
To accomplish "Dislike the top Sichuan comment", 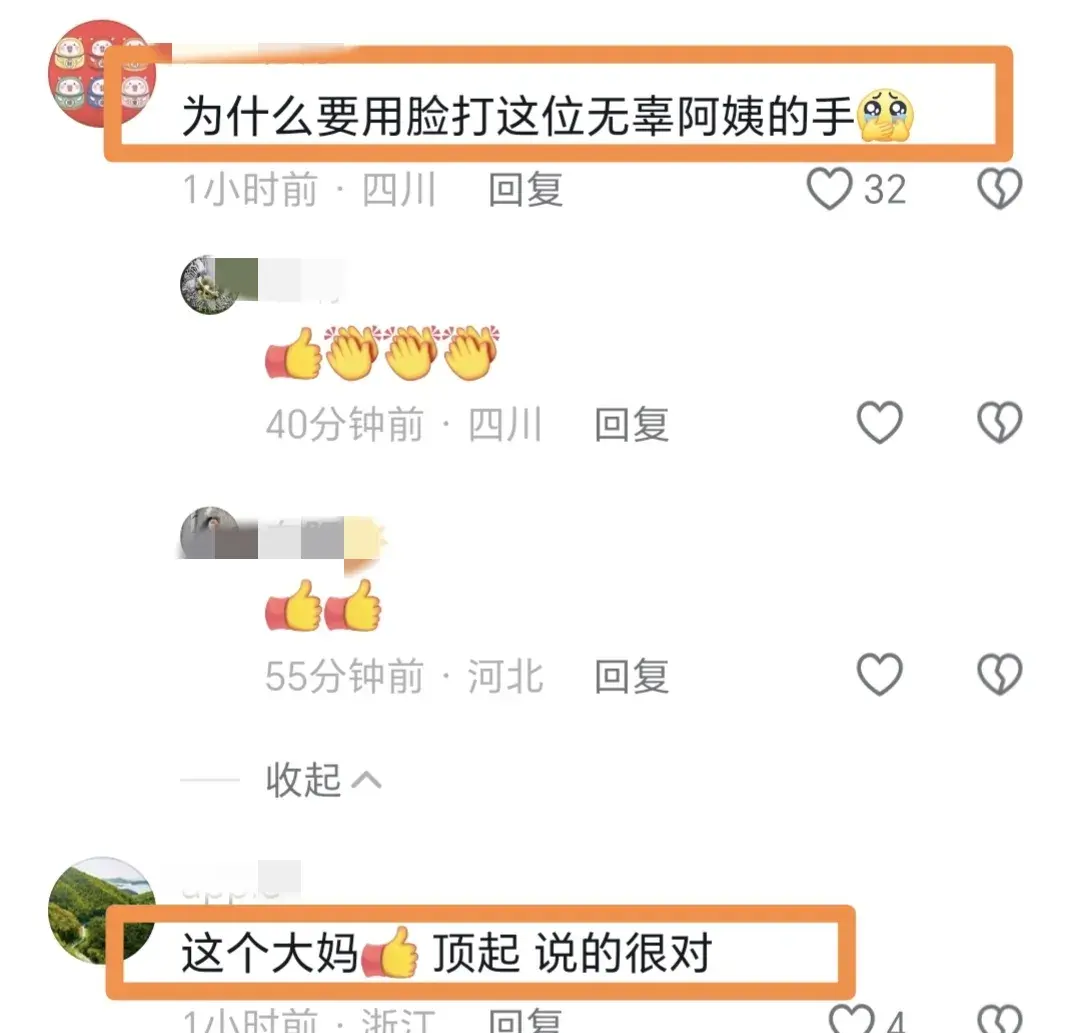I will tap(999, 188).
